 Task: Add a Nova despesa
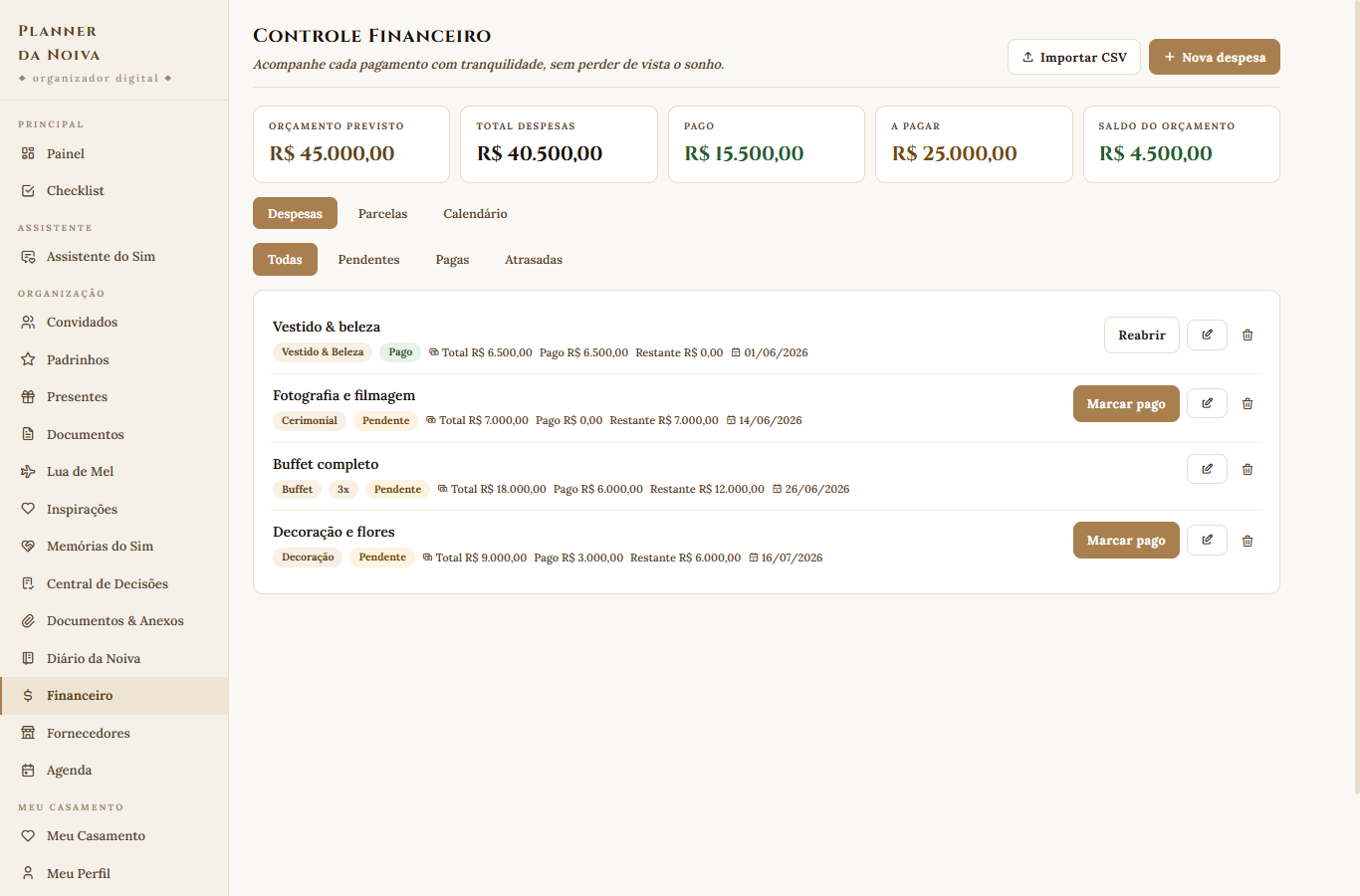coord(1215,57)
